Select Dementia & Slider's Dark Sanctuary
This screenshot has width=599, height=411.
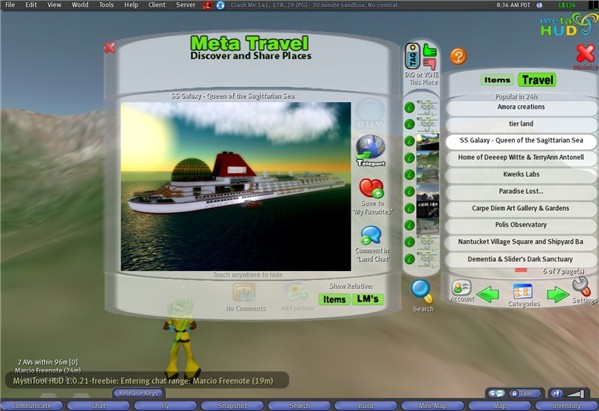521,259
